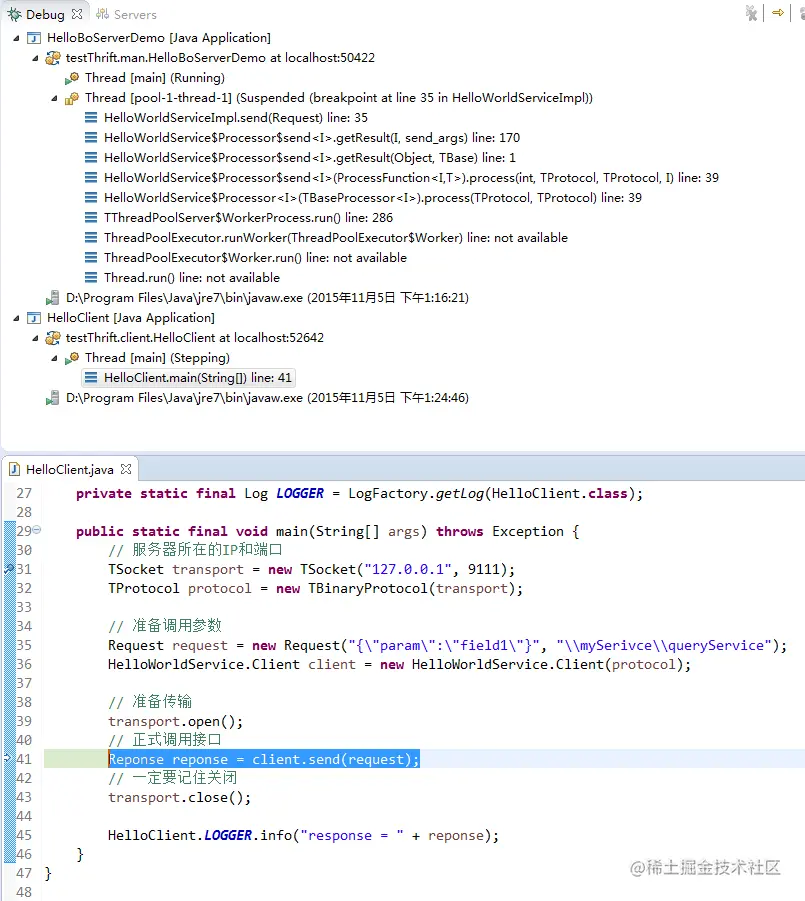Click stack frame icon beside HelloWorldServiceImpl.send
This screenshot has width=805, height=901.
[91, 118]
